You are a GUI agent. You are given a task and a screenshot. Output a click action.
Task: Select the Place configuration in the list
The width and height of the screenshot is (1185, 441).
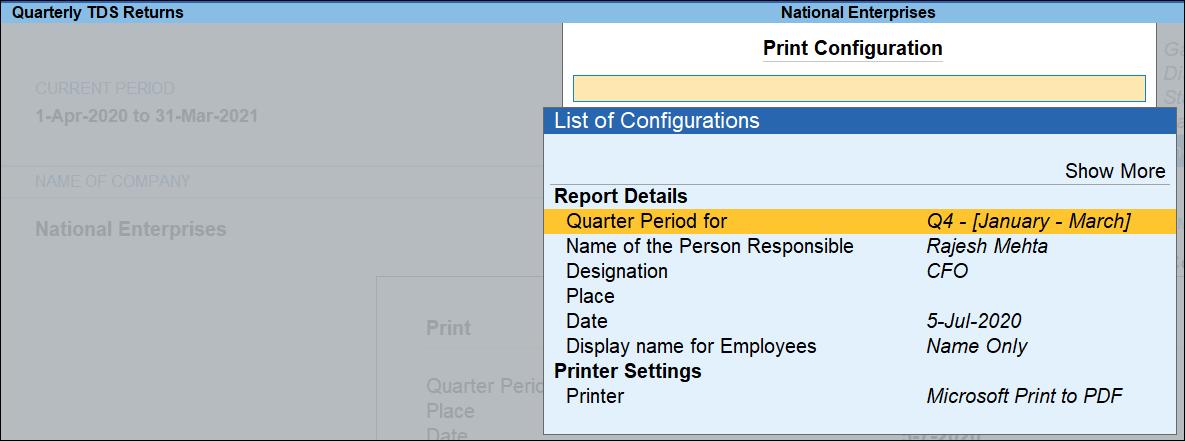(590, 296)
